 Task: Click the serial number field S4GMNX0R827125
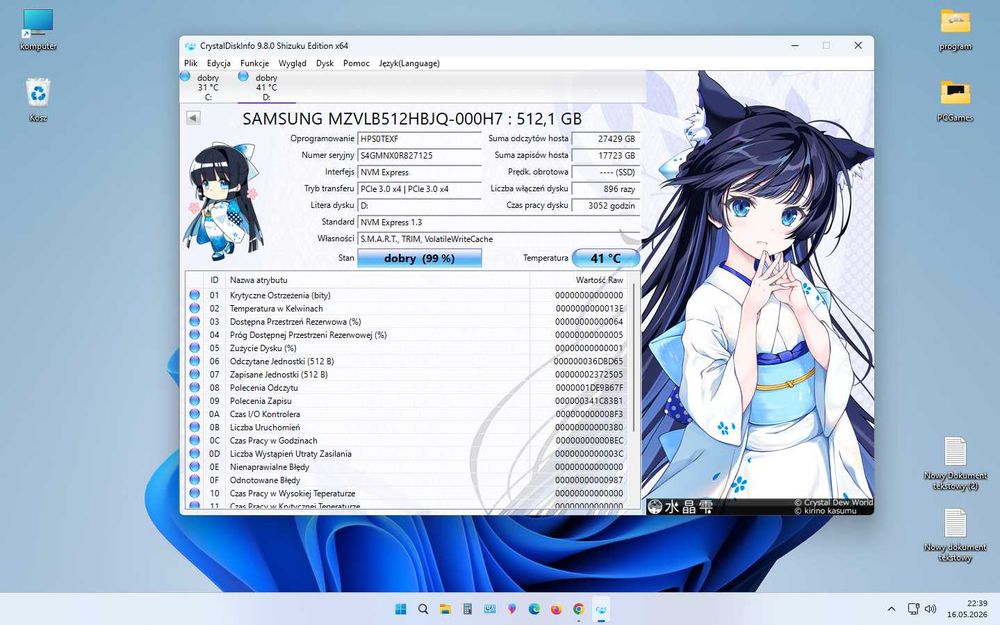[x=419, y=155]
